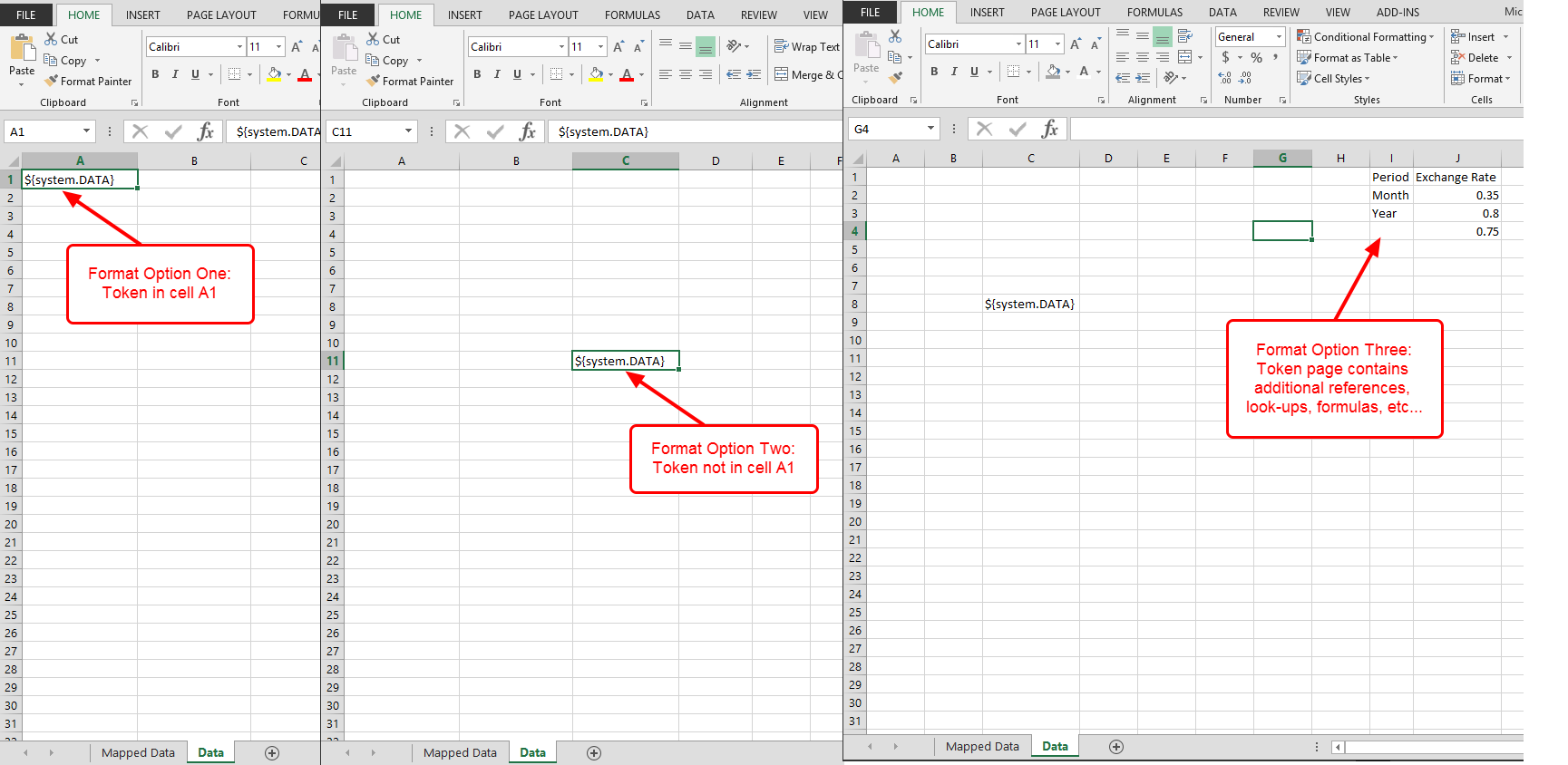This screenshot has height=765, width=1568.
Task: Add a new sheet in the middle window
Action: [594, 753]
